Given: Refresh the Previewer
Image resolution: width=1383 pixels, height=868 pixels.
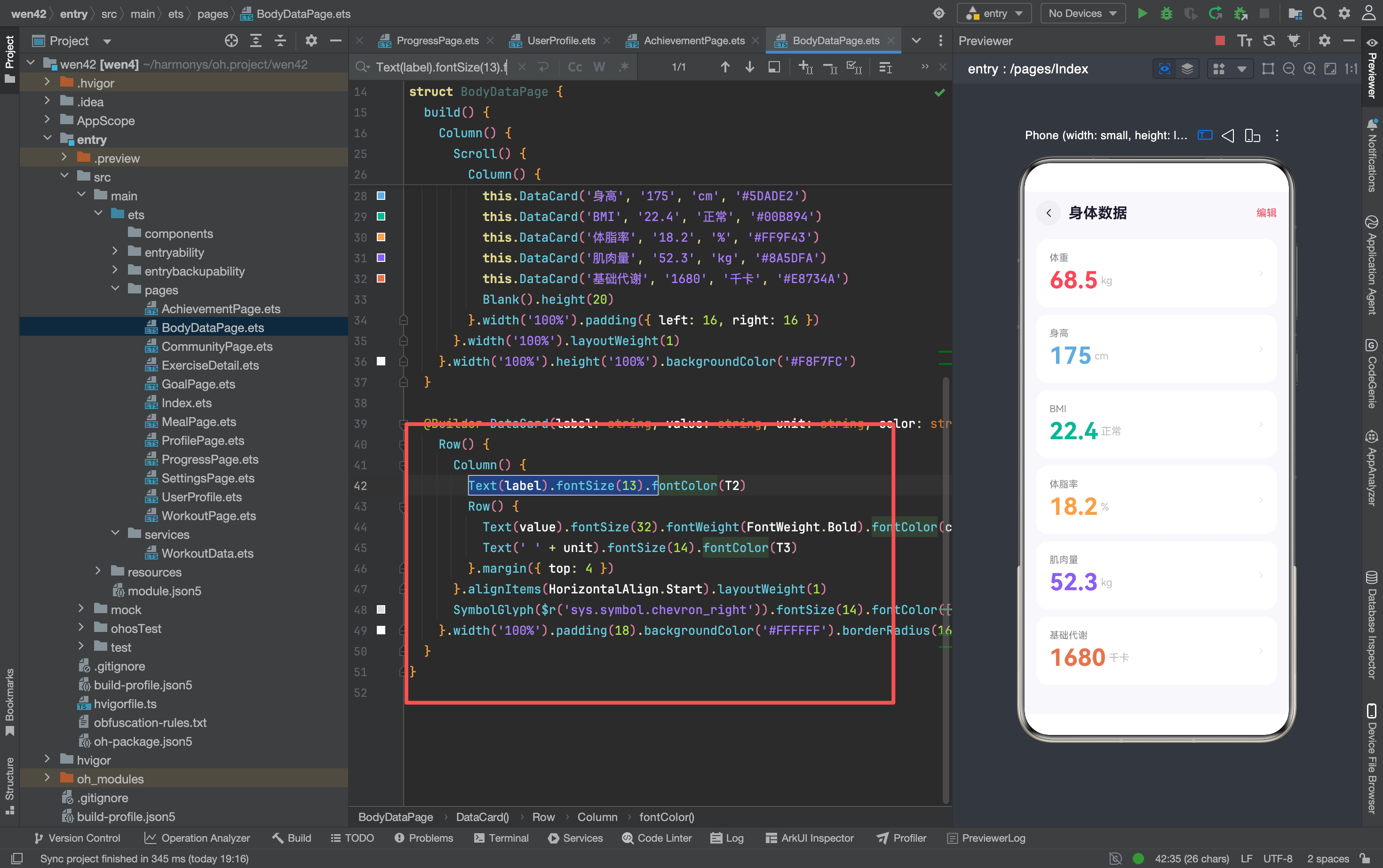Looking at the screenshot, I should click(1269, 41).
